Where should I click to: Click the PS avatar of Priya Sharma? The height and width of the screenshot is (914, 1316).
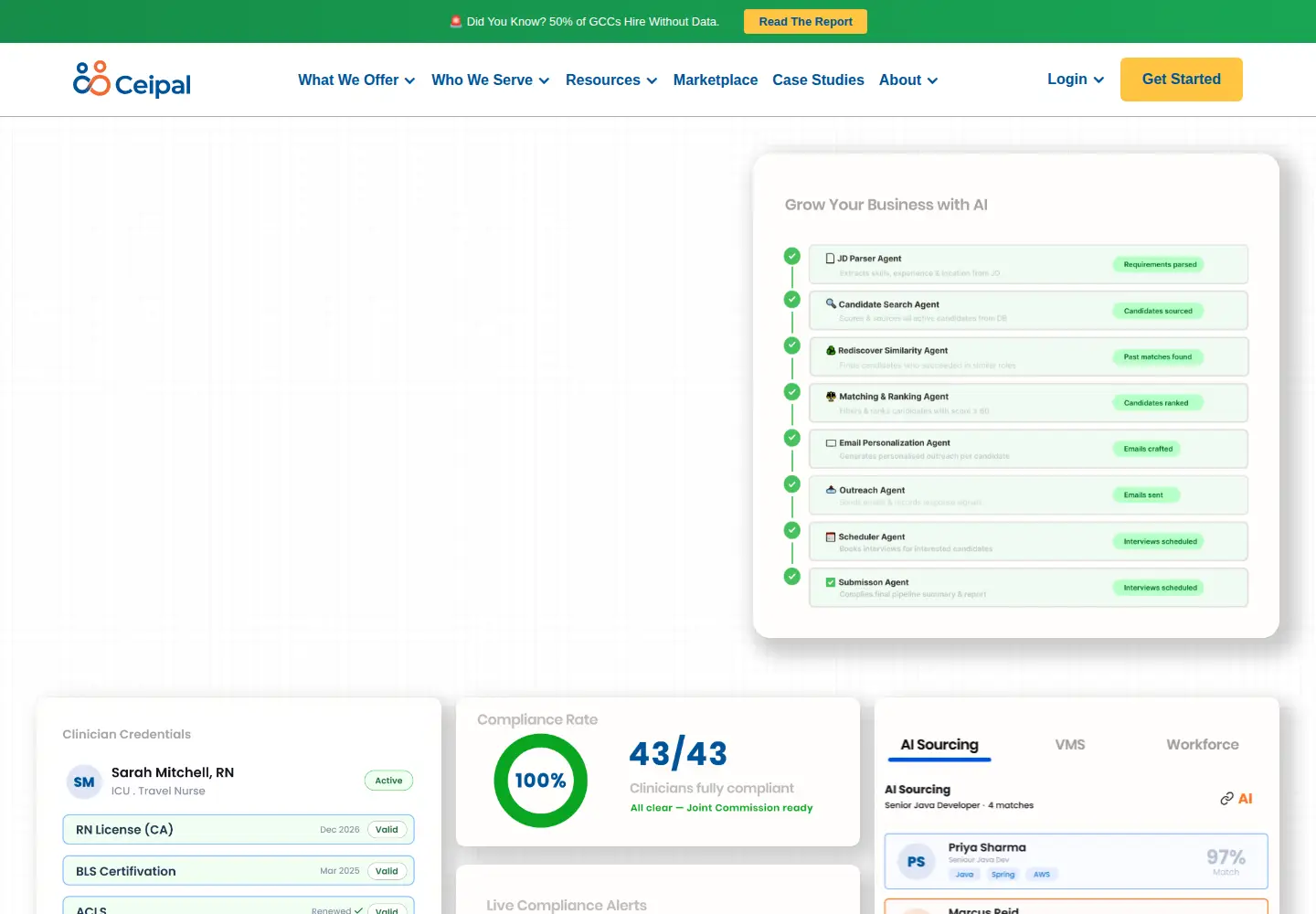916,861
